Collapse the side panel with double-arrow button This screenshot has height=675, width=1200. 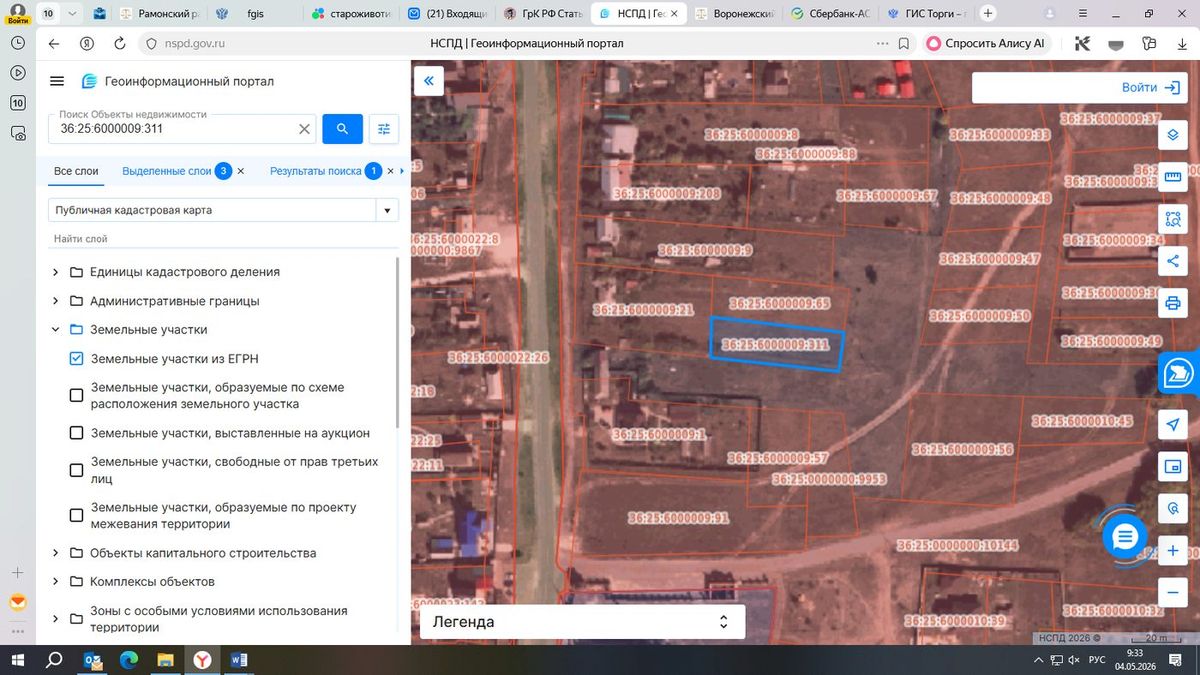coord(428,82)
